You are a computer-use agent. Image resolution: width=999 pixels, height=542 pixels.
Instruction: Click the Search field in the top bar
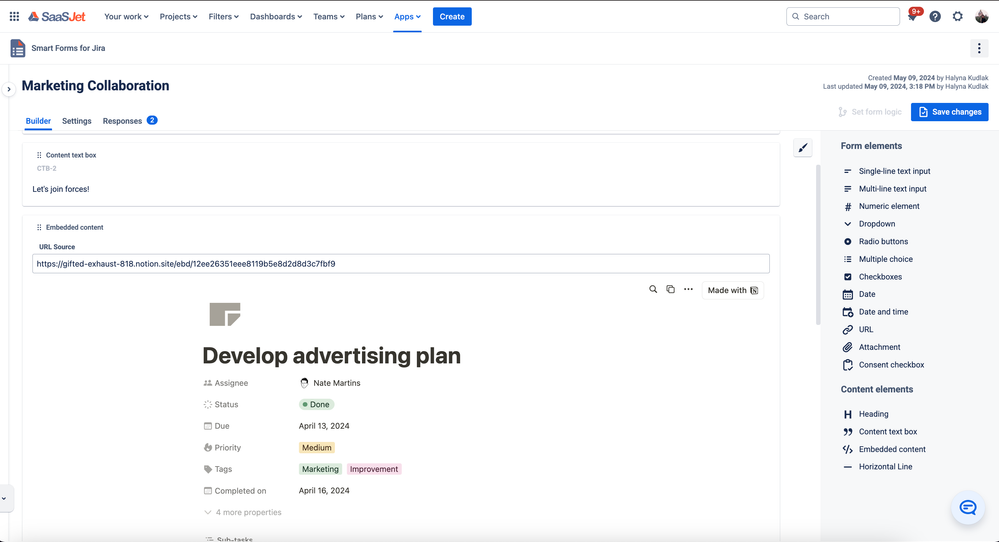[843, 17]
